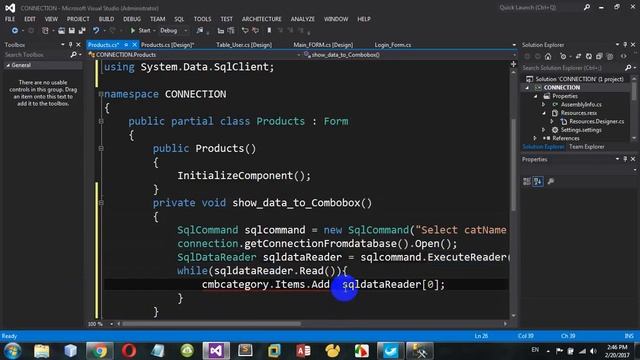Toggle auto-hide pin on Toolbox panel
The width and height of the screenshot is (640, 360).
[x=70, y=44]
